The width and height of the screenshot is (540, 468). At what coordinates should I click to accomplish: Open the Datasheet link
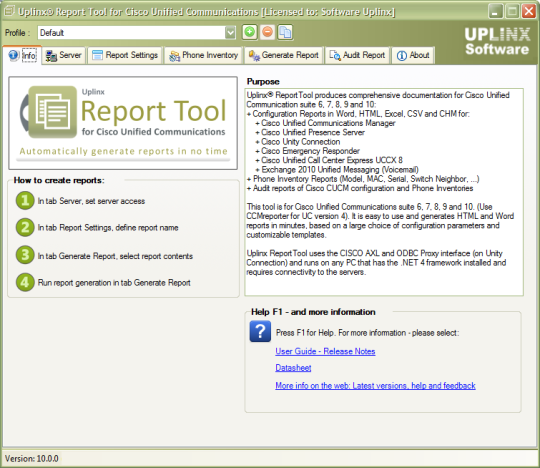point(293,368)
